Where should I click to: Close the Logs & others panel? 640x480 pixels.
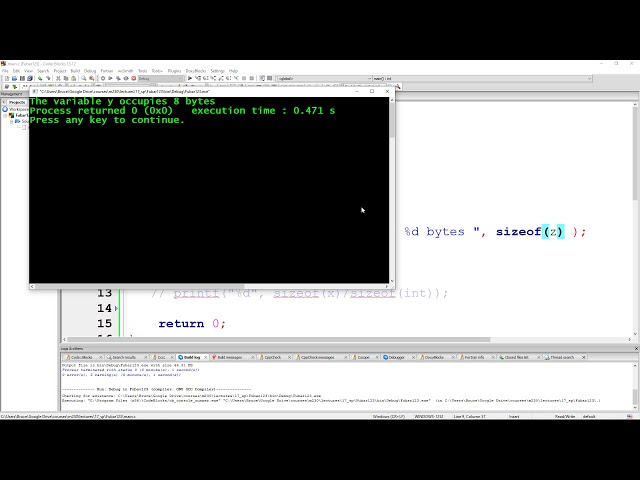click(636, 349)
